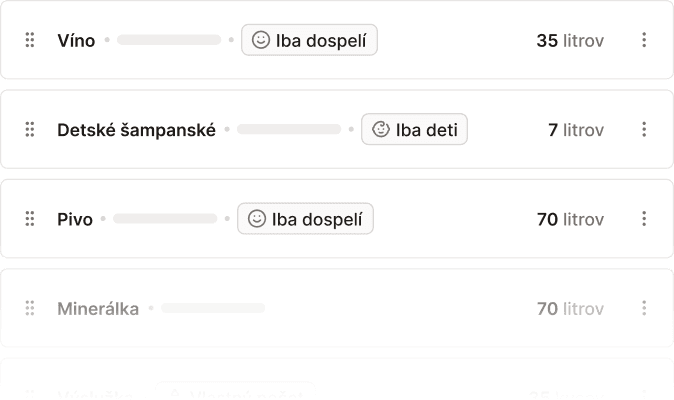Open the three-dot menu for Víno
The width and height of the screenshot is (674, 400).
point(644,40)
